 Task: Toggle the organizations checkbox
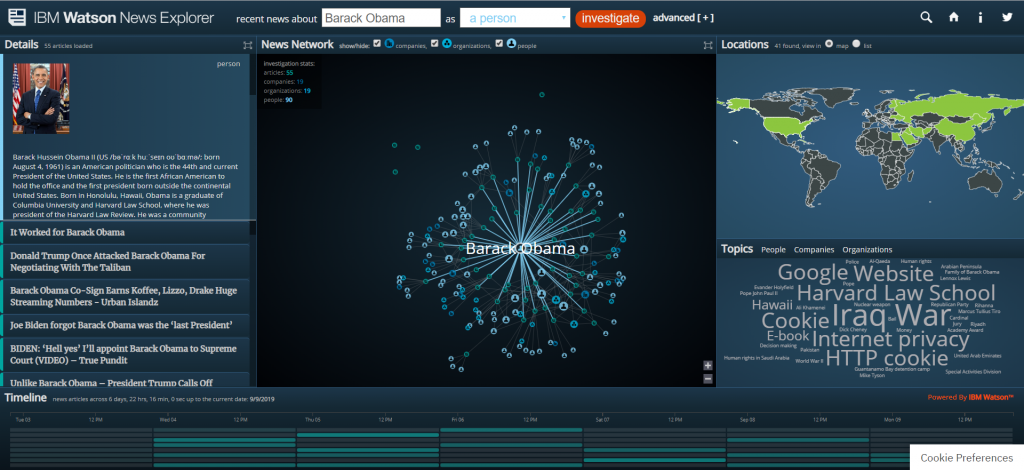434,44
